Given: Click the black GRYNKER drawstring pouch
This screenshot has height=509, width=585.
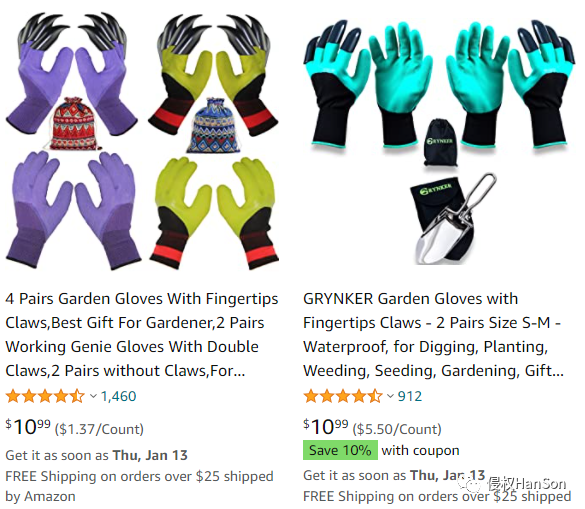Looking at the screenshot, I should [x=440, y=142].
